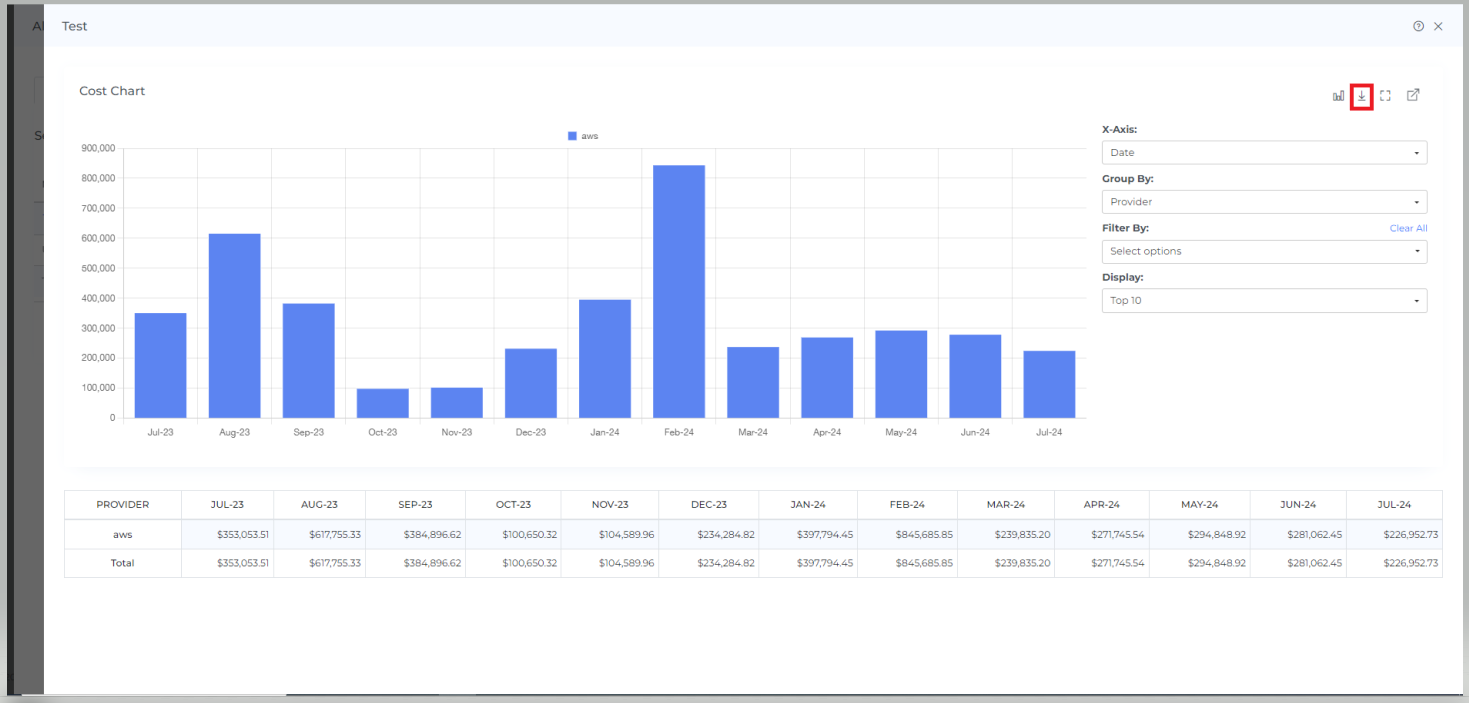Close the Test dialog

coord(1438,27)
